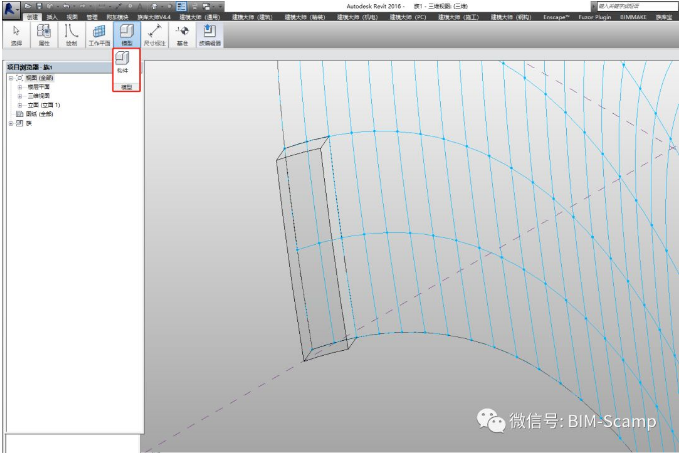The width and height of the screenshot is (682, 459).
Task: Open the 绘制 (Draw) ribbon button
Action: point(71,35)
